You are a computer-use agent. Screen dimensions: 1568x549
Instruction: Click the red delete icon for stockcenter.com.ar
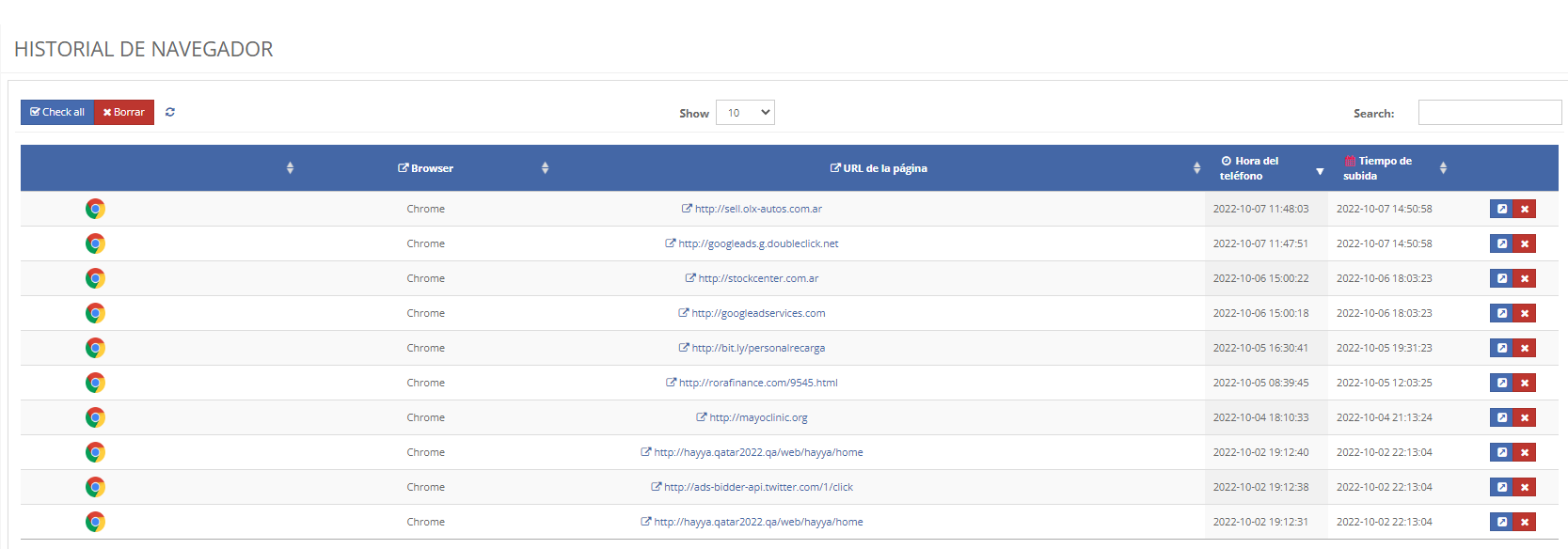[x=1524, y=278]
